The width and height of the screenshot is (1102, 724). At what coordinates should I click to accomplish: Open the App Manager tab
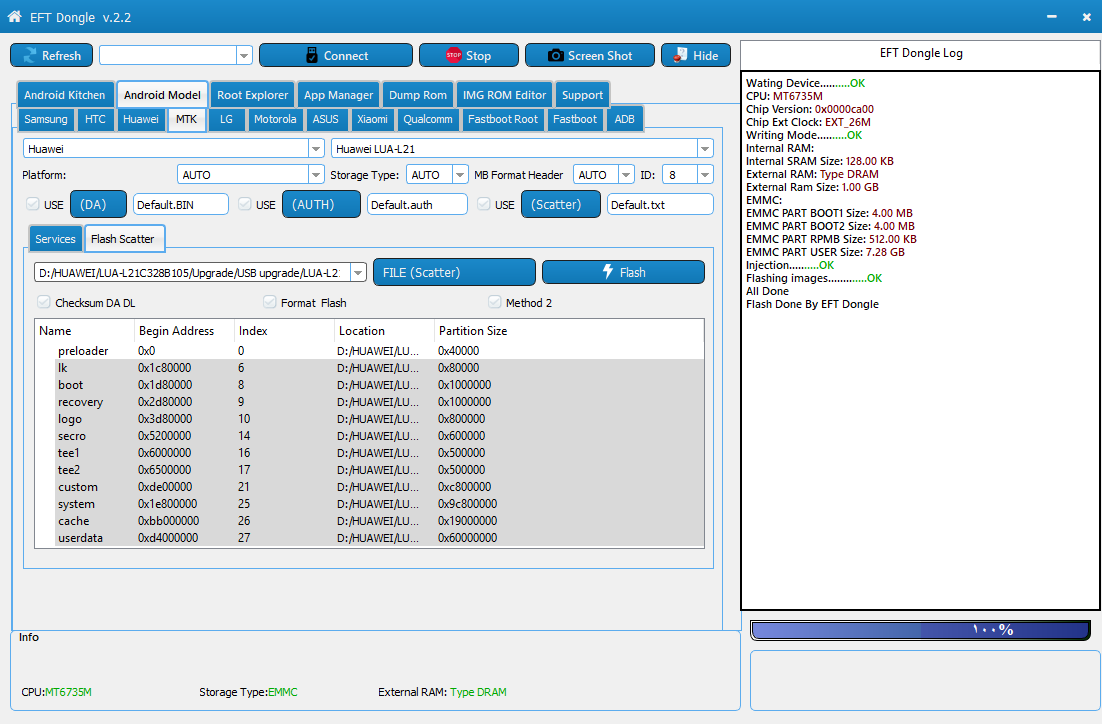point(338,95)
